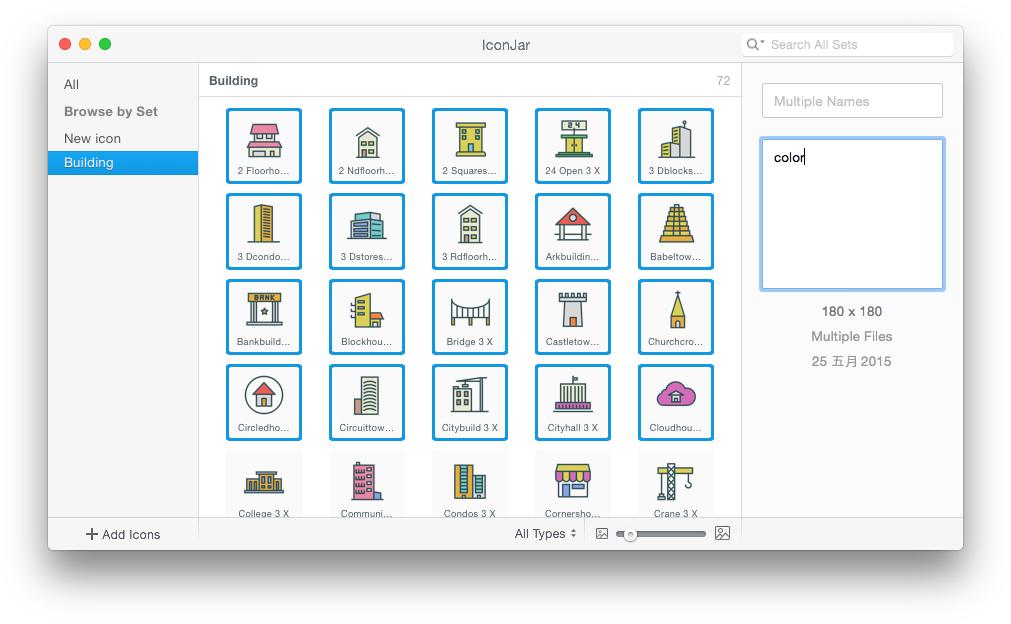This screenshot has width=1011, height=624.
Task: Open the Cloudhouse icon
Action: pyautogui.click(x=675, y=402)
